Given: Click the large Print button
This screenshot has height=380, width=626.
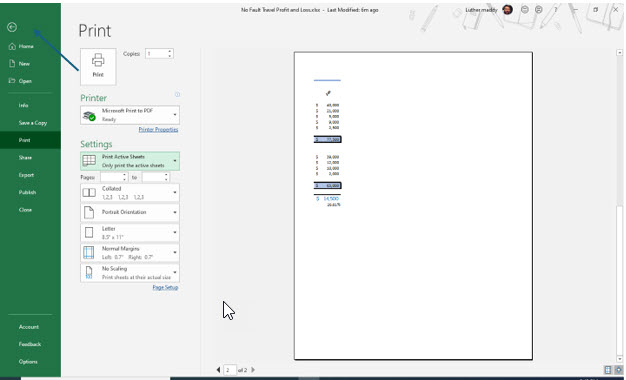Looking at the screenshot, I should 98,66.
